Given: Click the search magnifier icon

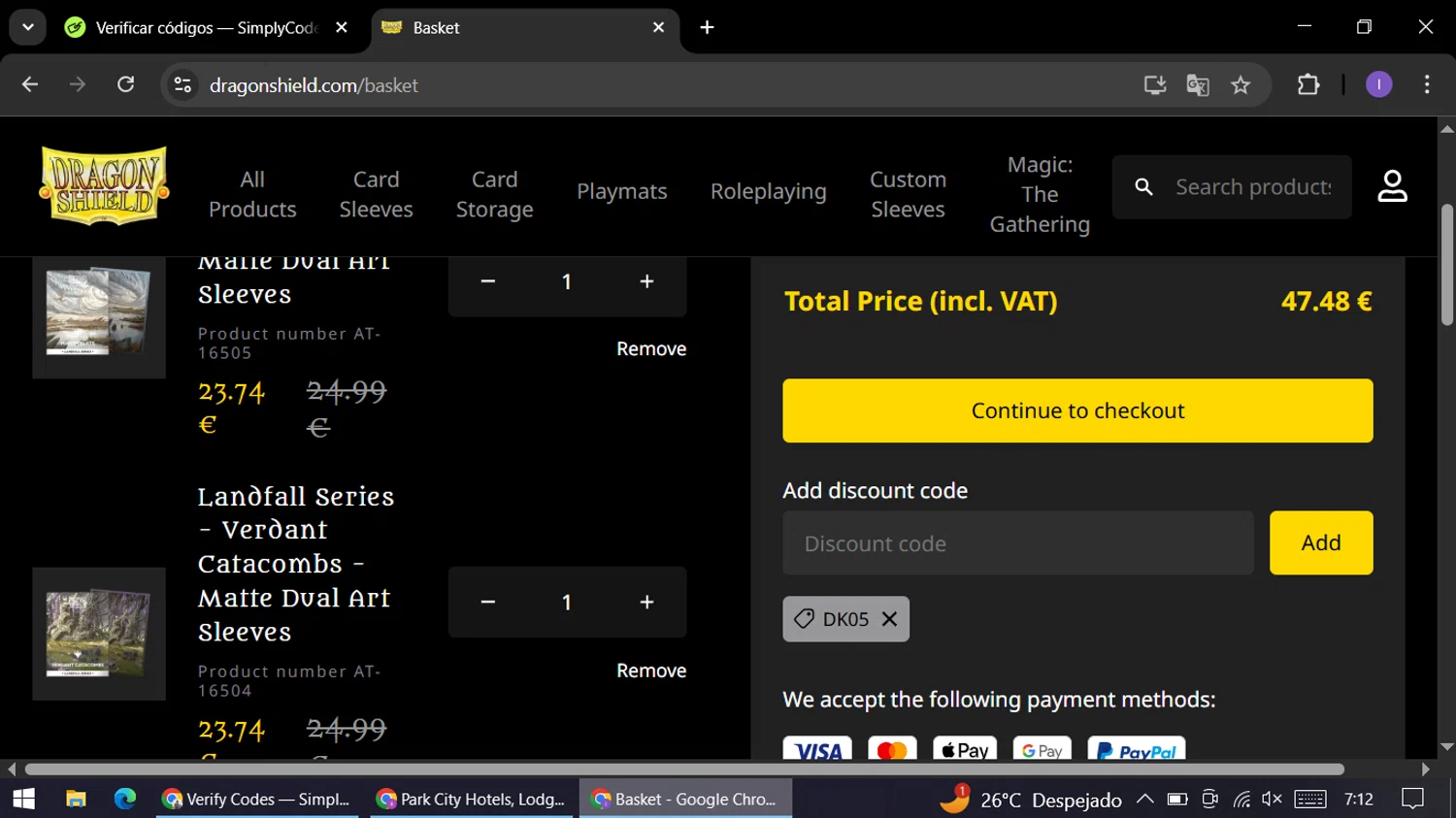Looking at the screenshot, I should (x=1143, y=187).
